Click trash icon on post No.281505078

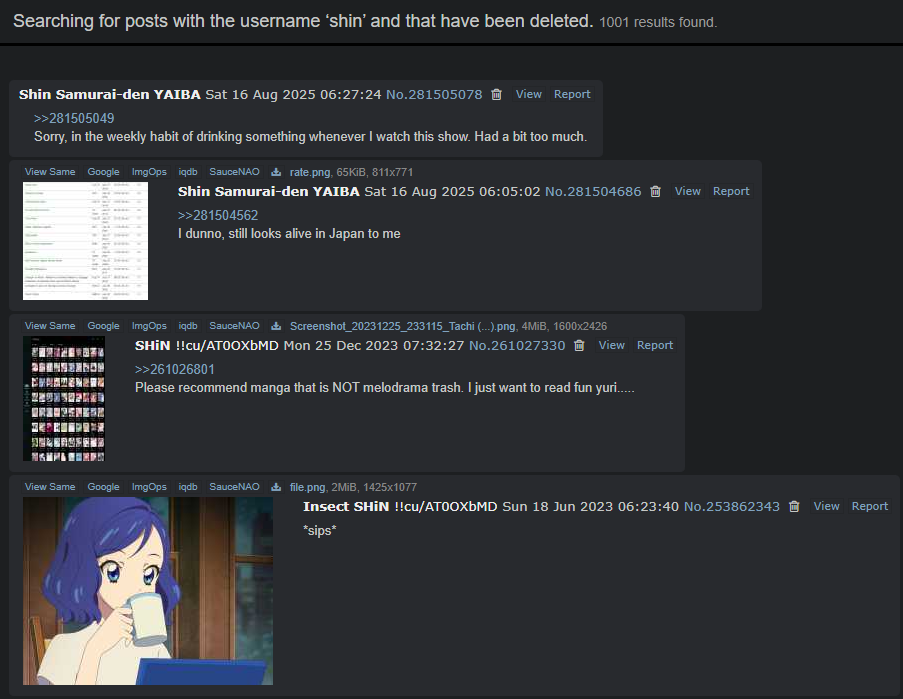click(x=496, y=94)
